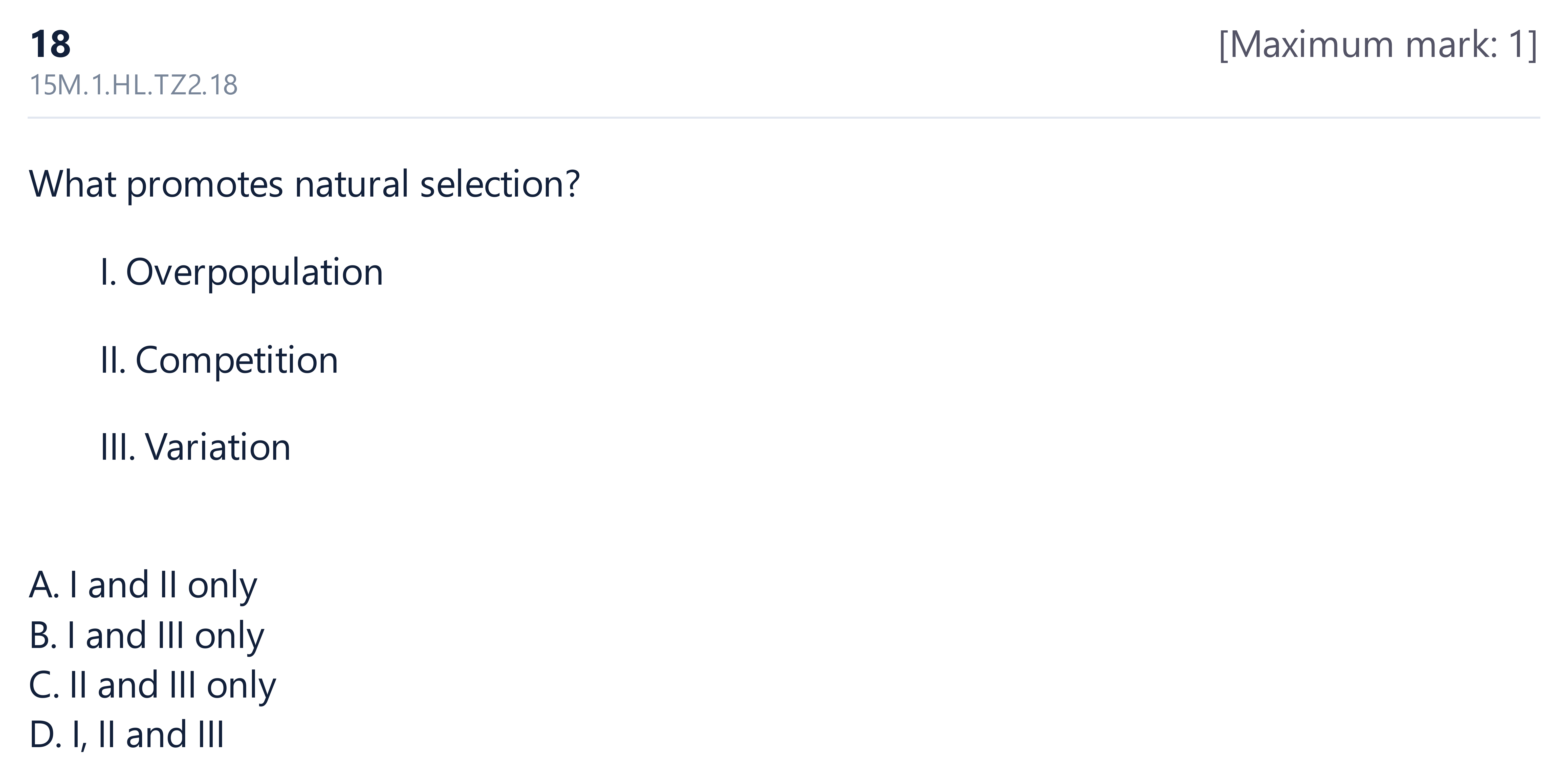Click the horizontal divider under the header

(784, 117)
